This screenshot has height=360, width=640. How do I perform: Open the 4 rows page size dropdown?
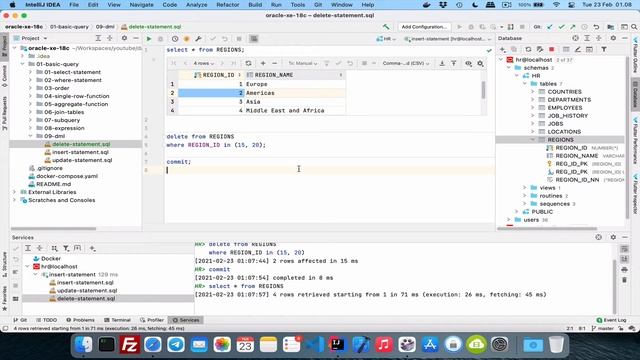pos(204,63)
